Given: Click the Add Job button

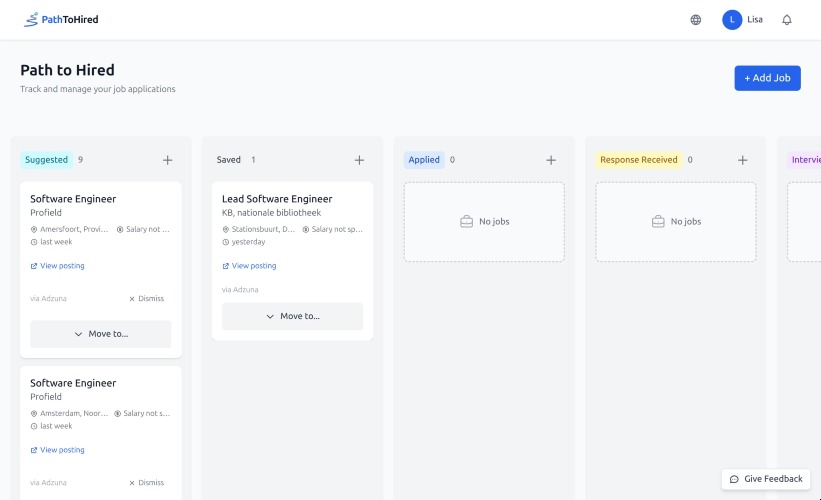Looking at the screenshot, I should tap(767, 78).
